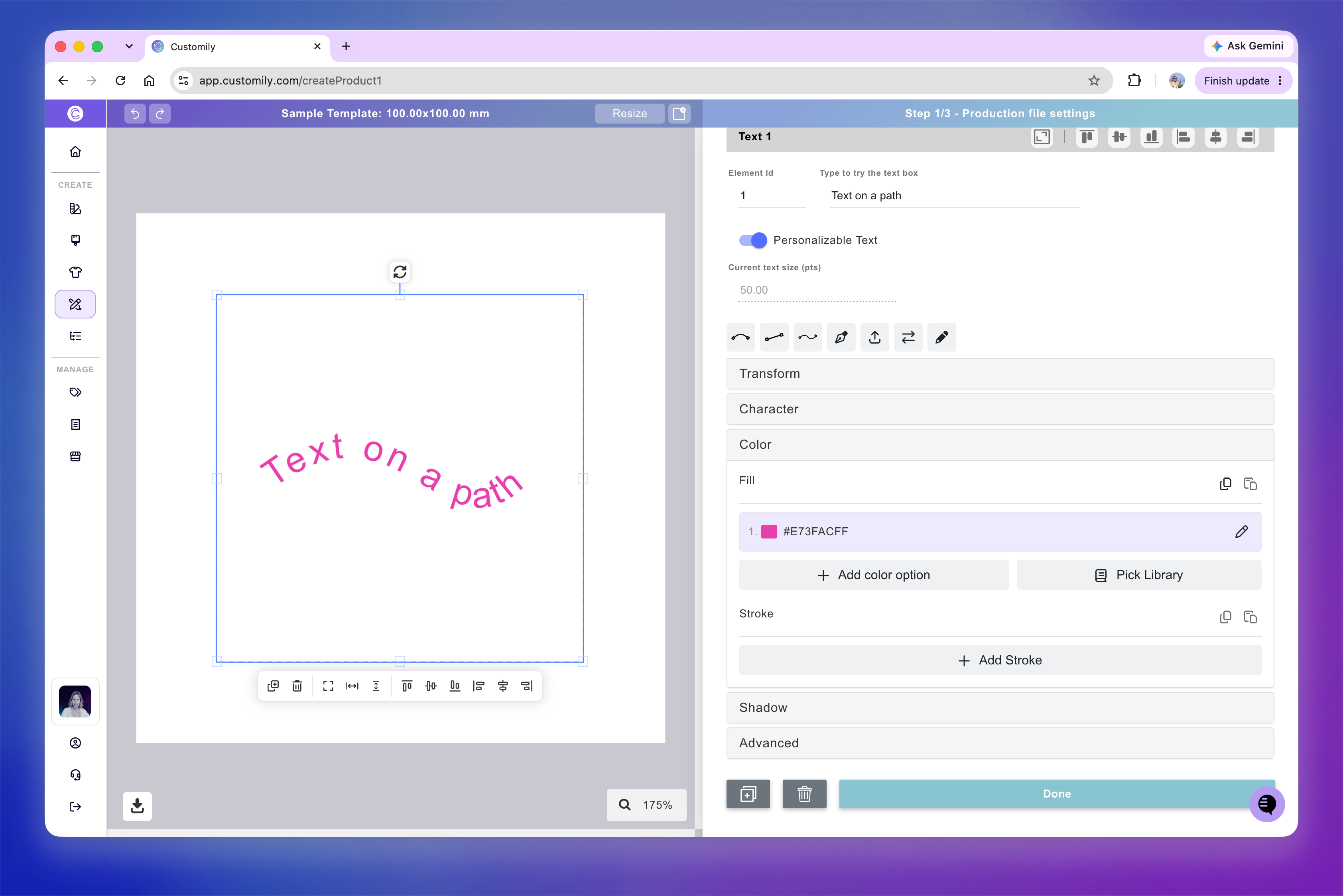1343x896 pixels.
Task: Click the undo arrow in the top bar
Action: [x=135, y=113]
